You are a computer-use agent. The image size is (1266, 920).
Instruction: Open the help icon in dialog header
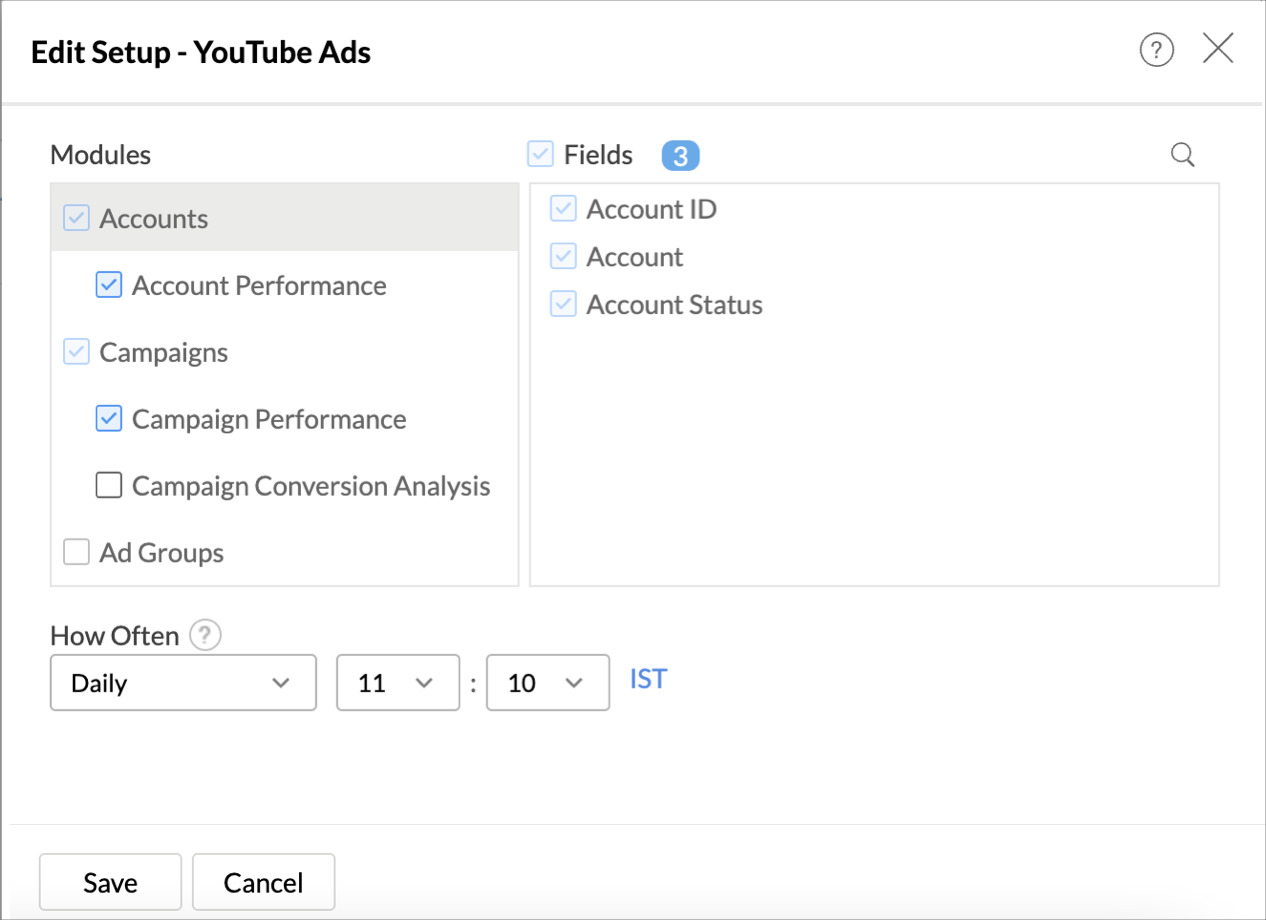click(x=1156, y=49)
